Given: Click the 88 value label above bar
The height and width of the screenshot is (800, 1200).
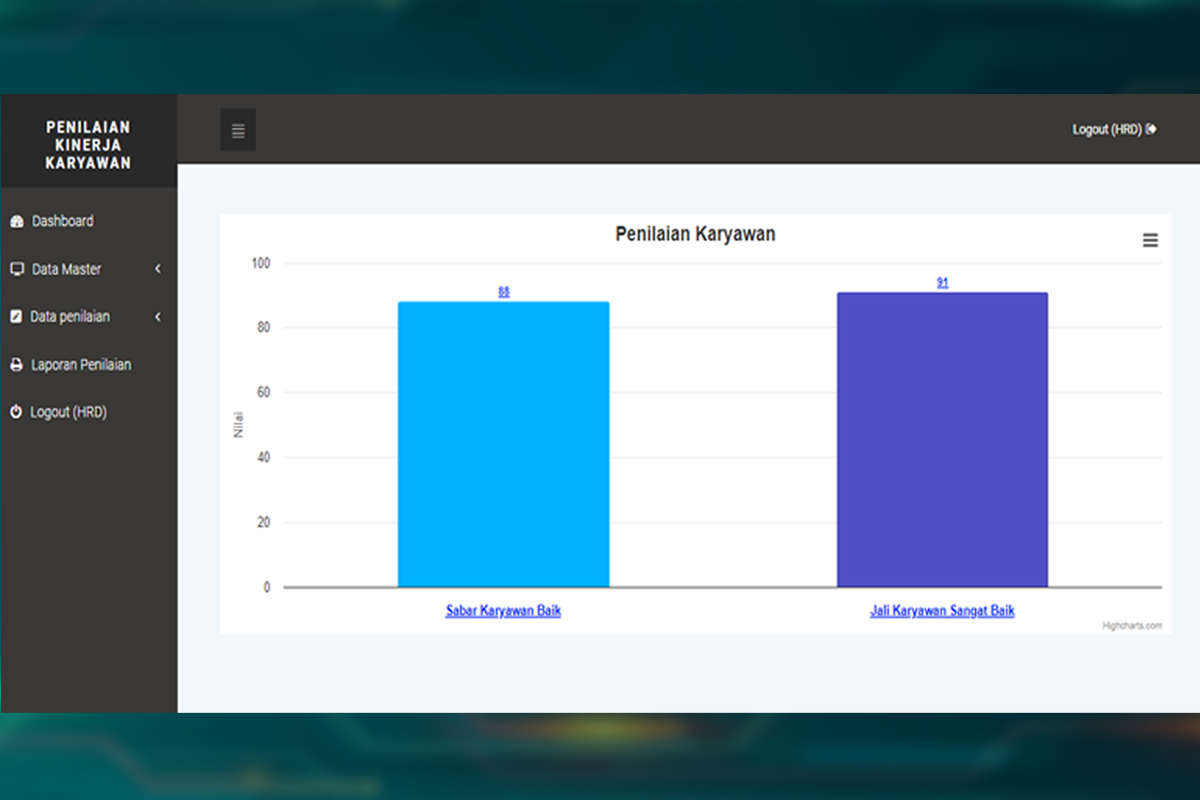Looking at the screenshot, I should tap(504, 292).
